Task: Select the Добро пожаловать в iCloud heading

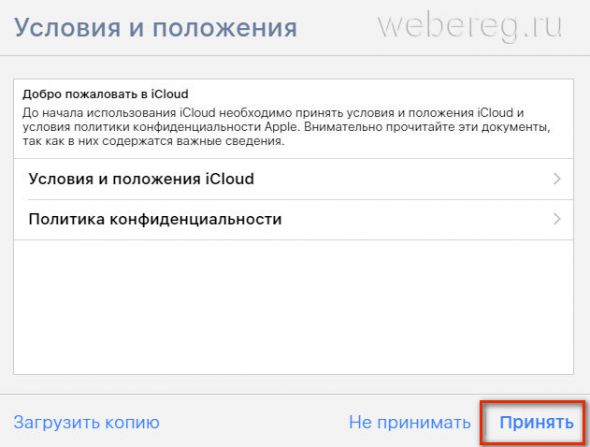Action: coord(105,94)
